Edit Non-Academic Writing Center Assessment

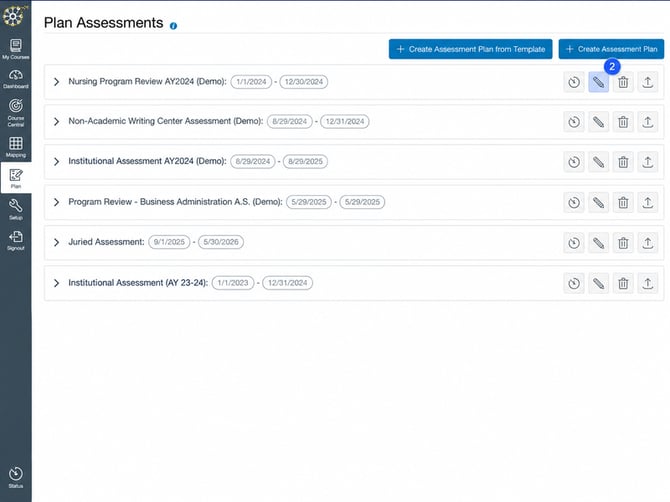pyautogui.click(x=598, y=122)
